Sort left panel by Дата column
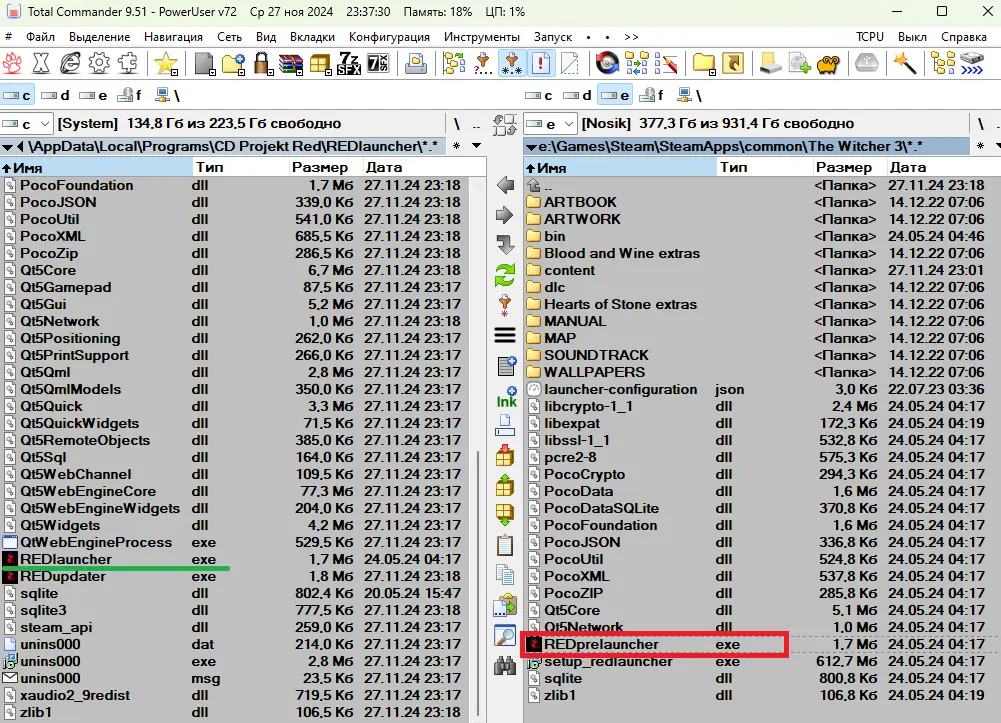1001x723 pixels. (423, 168)
